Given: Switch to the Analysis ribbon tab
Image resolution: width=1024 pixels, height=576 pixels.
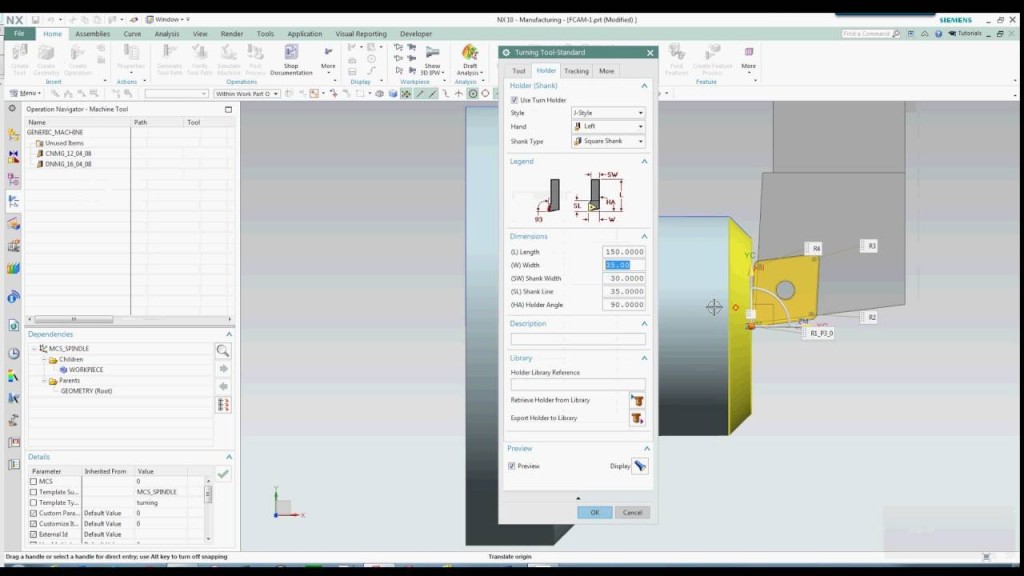Looking at the screenshot, I should 167,34.
